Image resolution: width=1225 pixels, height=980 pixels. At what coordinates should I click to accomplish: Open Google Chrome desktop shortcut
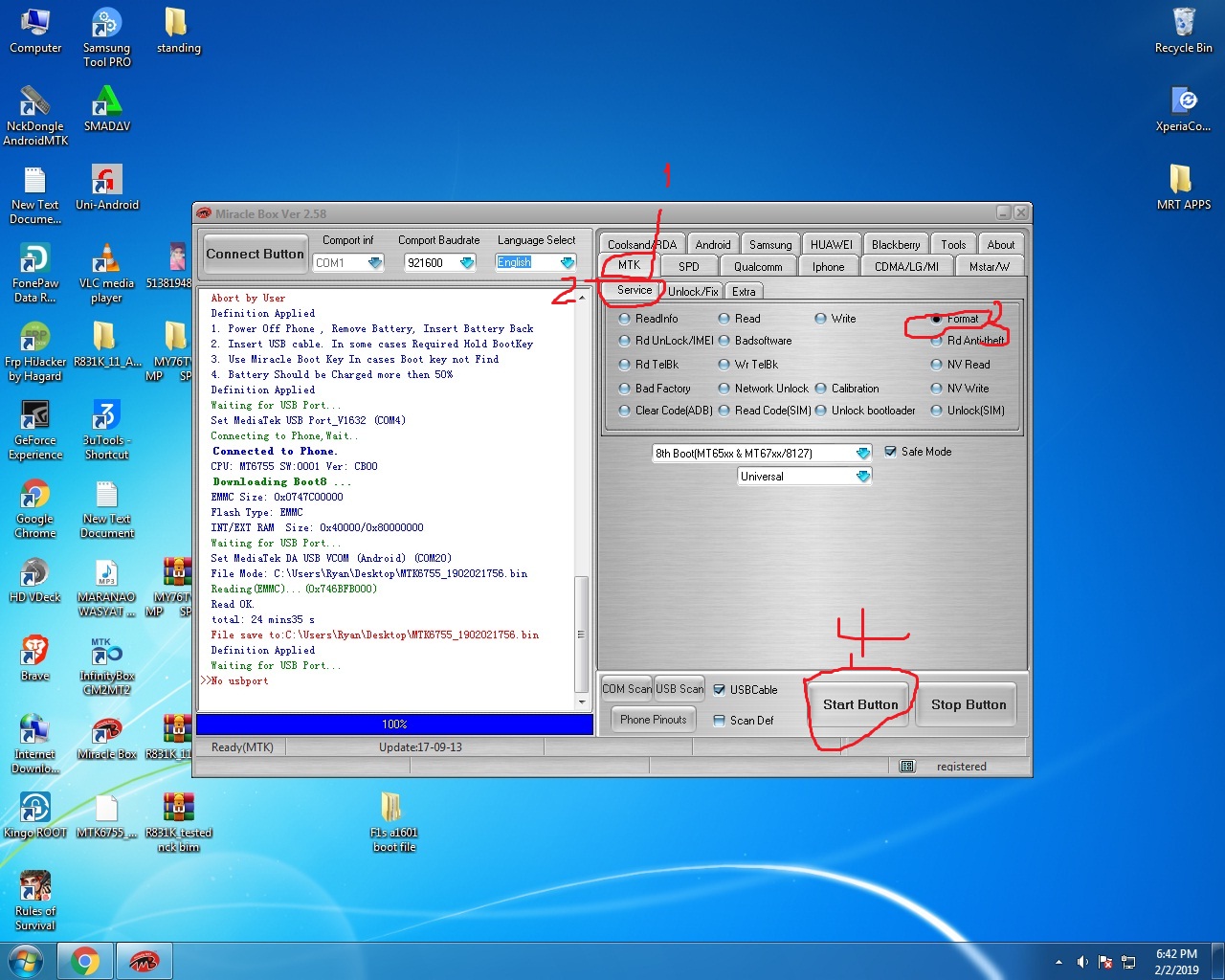pos(35,508)
